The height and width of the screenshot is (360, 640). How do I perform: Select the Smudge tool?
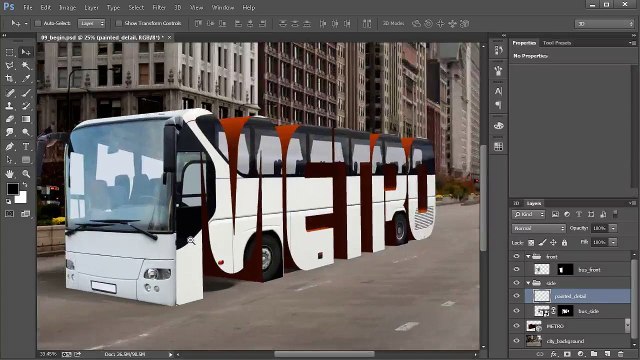click(x=9, y=132)
